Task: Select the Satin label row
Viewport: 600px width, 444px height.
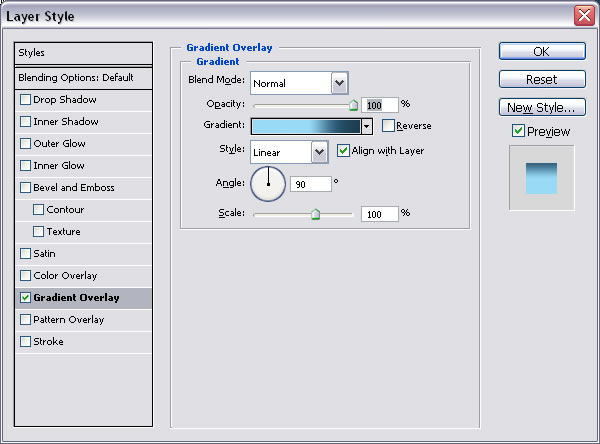Action: coord(83,254)
